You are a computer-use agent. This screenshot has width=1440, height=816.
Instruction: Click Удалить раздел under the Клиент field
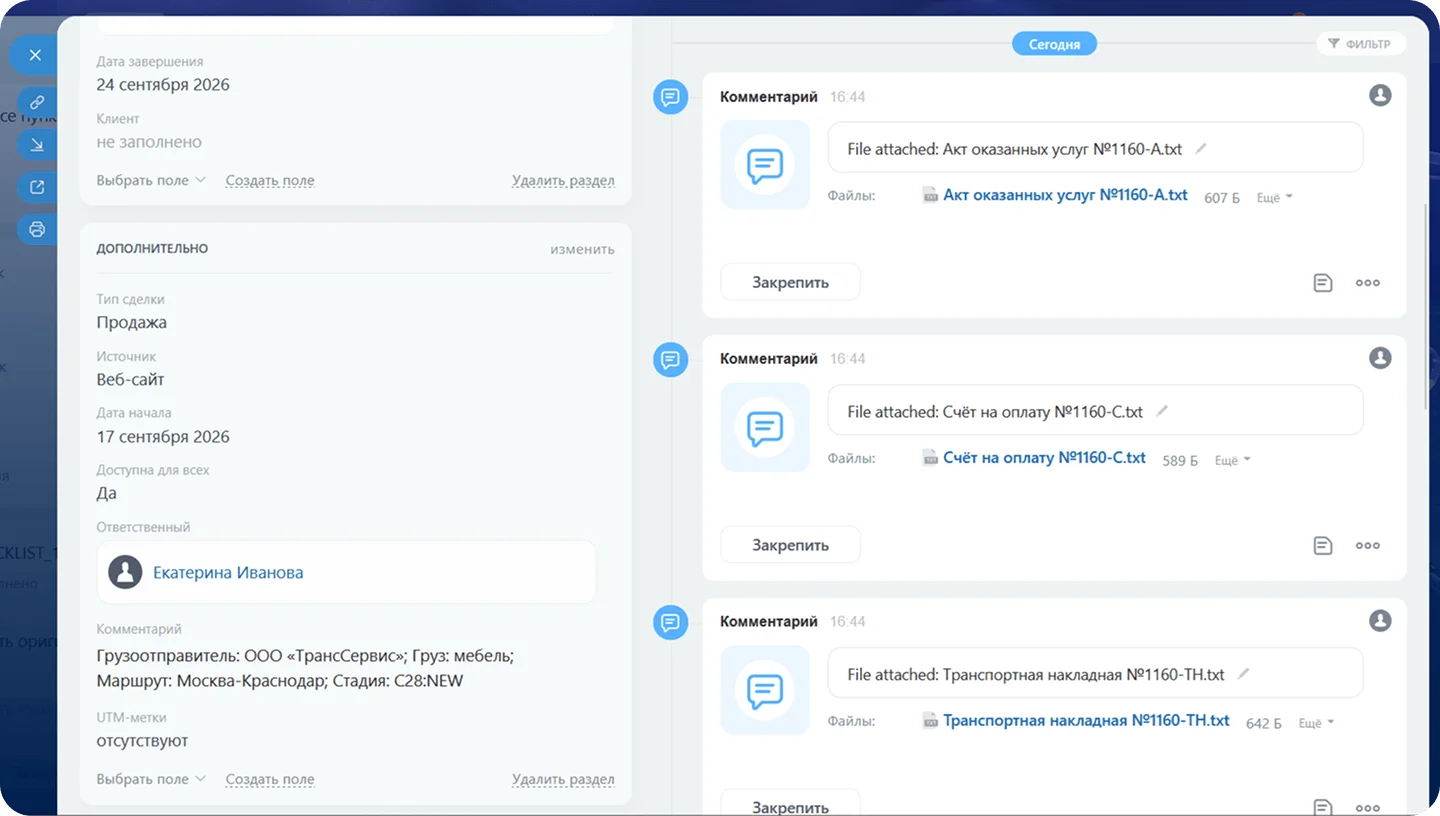coord(563,181)
